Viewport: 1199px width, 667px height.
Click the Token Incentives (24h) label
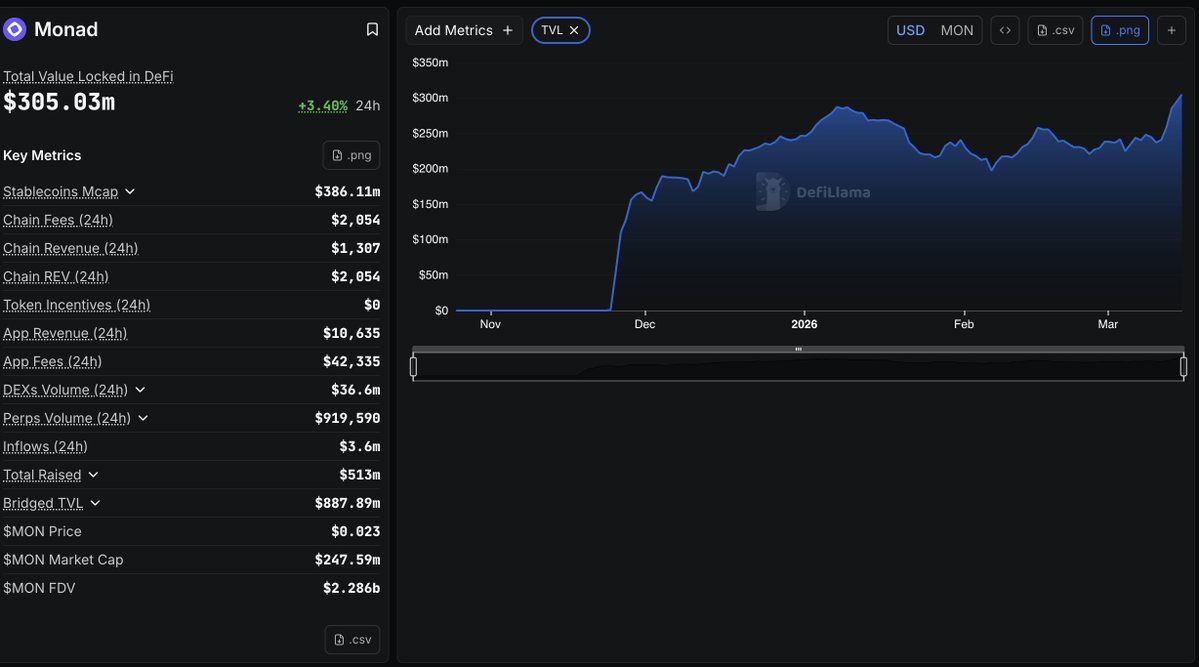point(76,304)
